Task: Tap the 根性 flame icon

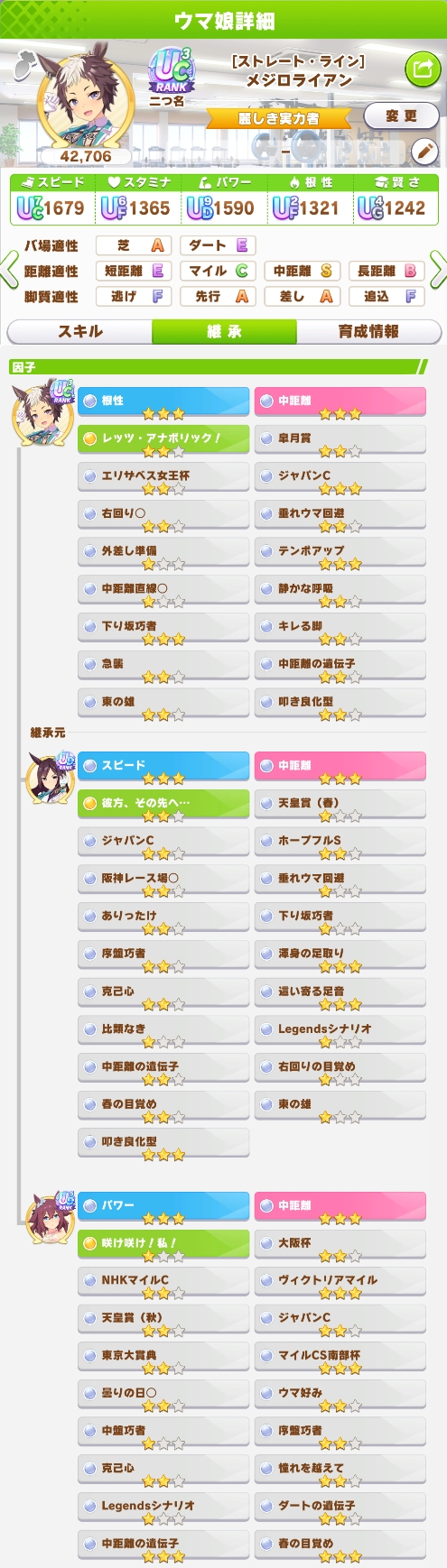Action: click(294, 182)
